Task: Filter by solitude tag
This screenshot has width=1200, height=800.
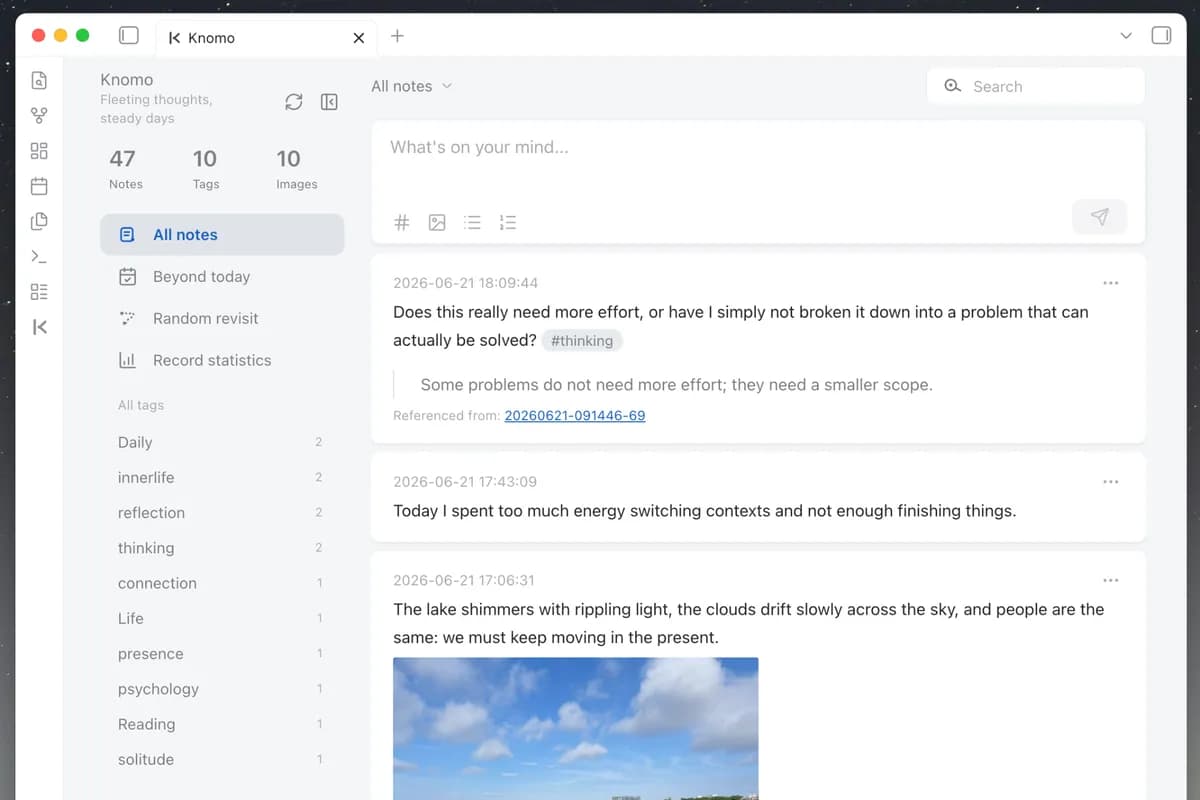Action: point(220,759)
